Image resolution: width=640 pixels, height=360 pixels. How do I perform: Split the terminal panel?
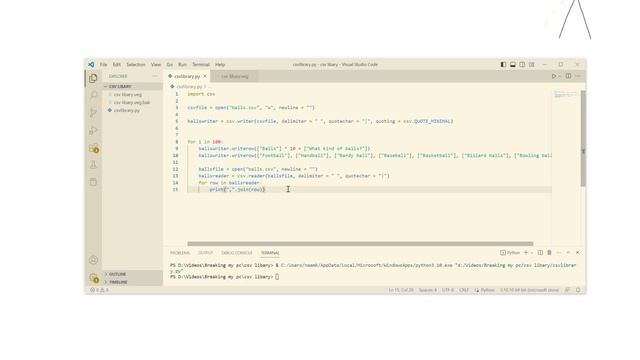click(x=540, y=253)
